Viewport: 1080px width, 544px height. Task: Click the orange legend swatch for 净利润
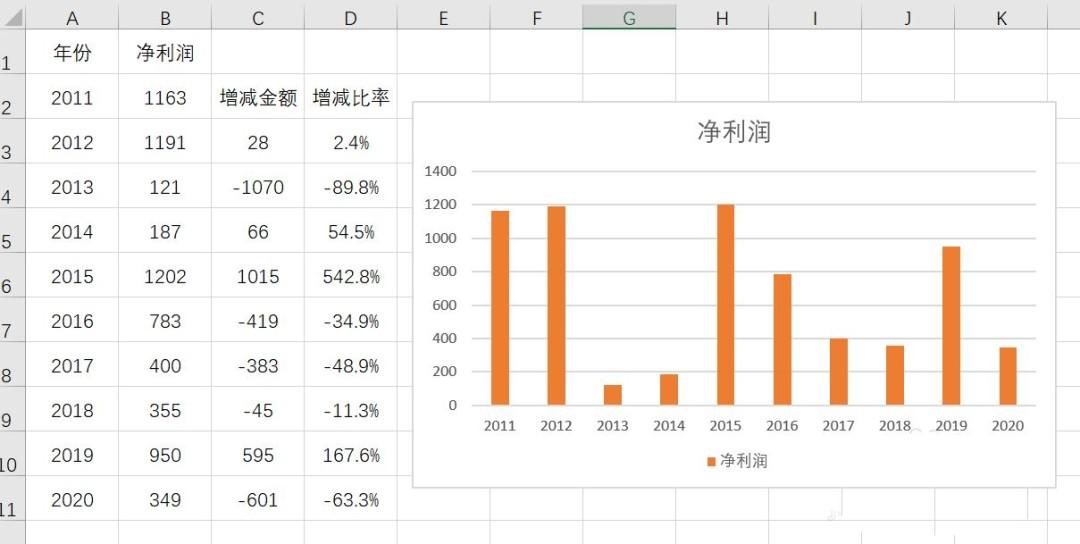(x=712, y=461)
